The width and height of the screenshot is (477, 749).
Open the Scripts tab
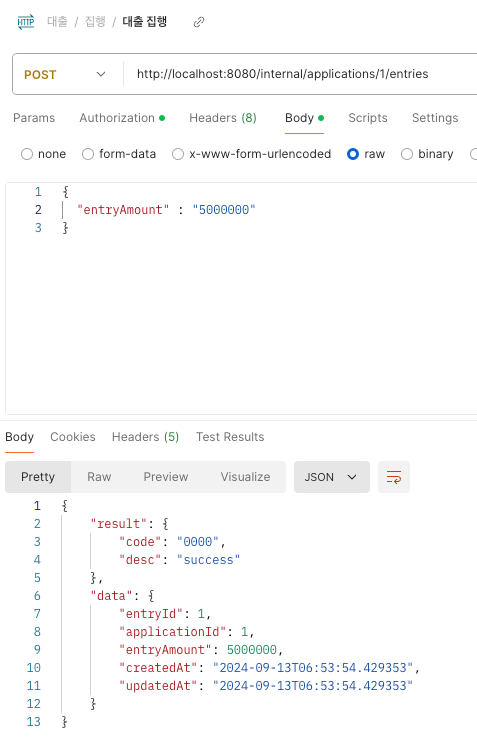[368, 118]
